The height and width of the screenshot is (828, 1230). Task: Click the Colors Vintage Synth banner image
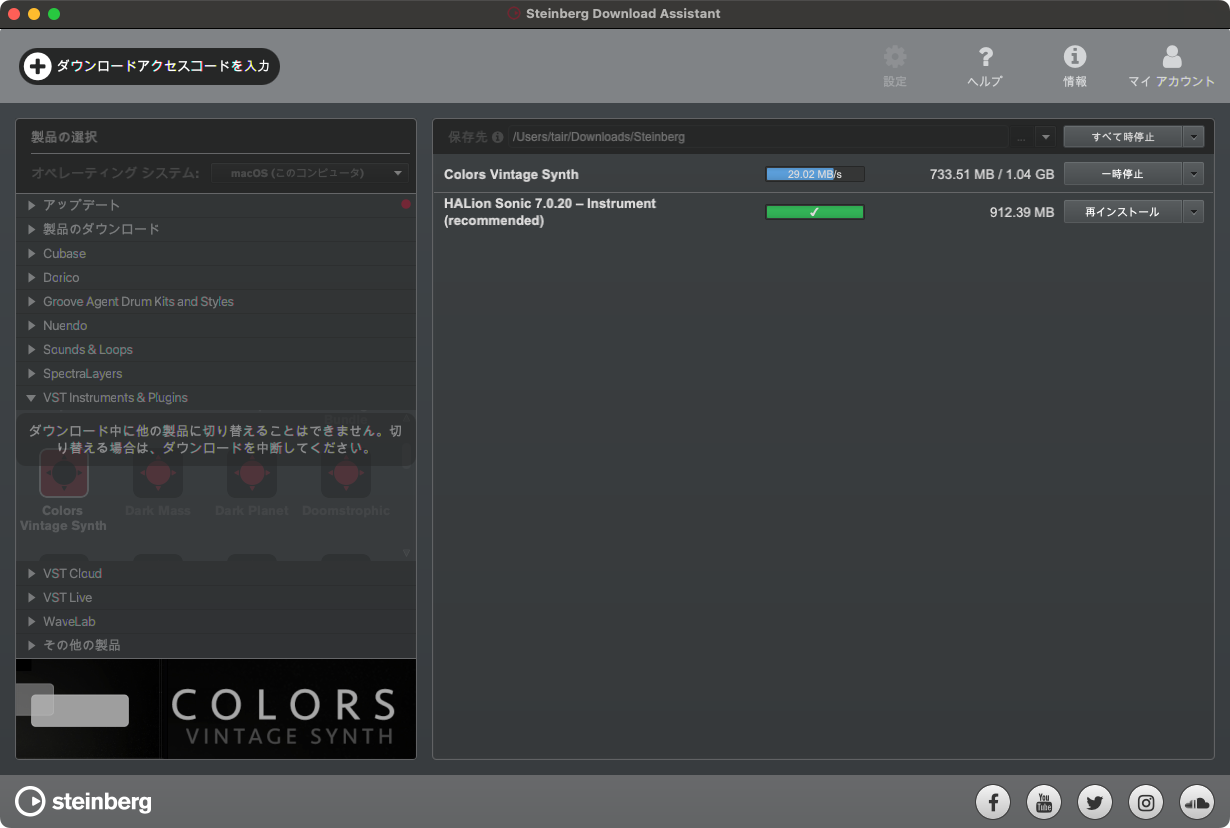point(216,708)
